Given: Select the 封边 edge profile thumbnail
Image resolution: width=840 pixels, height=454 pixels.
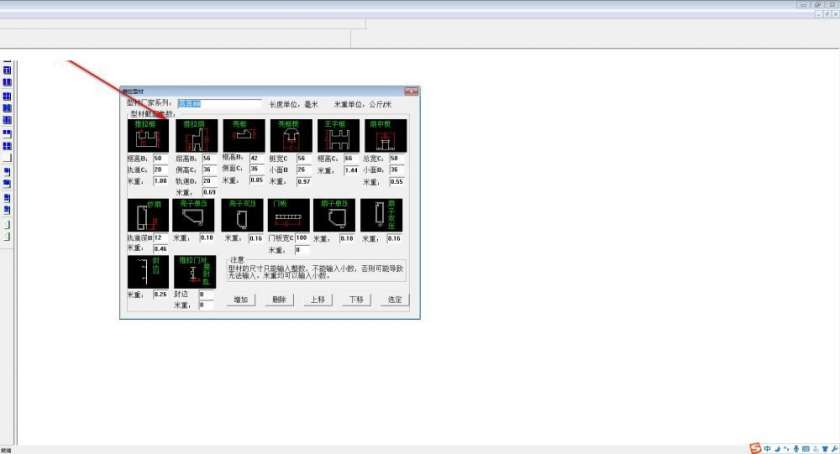Looking at the screenshot, I should point(148,272).
